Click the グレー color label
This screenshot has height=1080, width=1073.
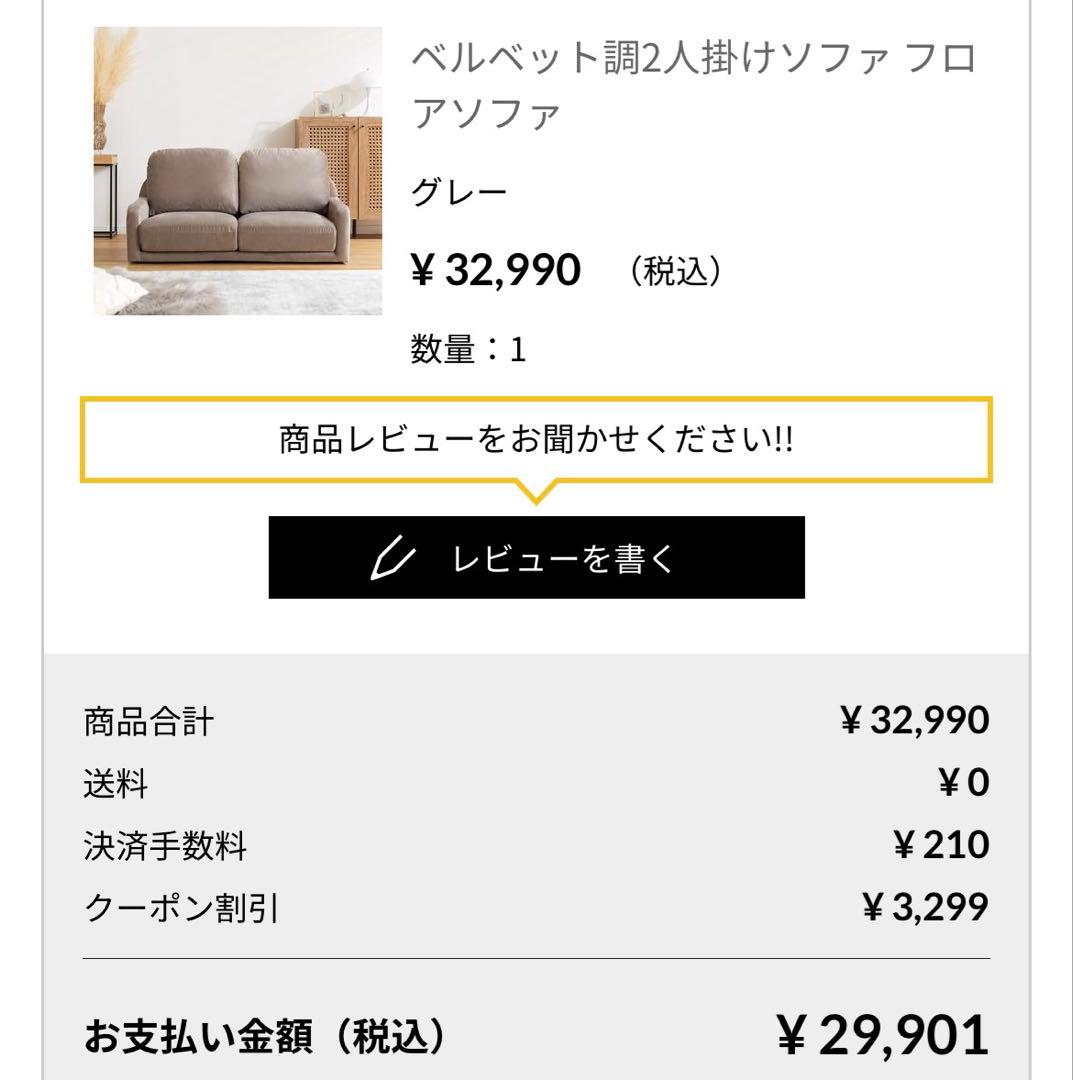(x=460, y=193)
